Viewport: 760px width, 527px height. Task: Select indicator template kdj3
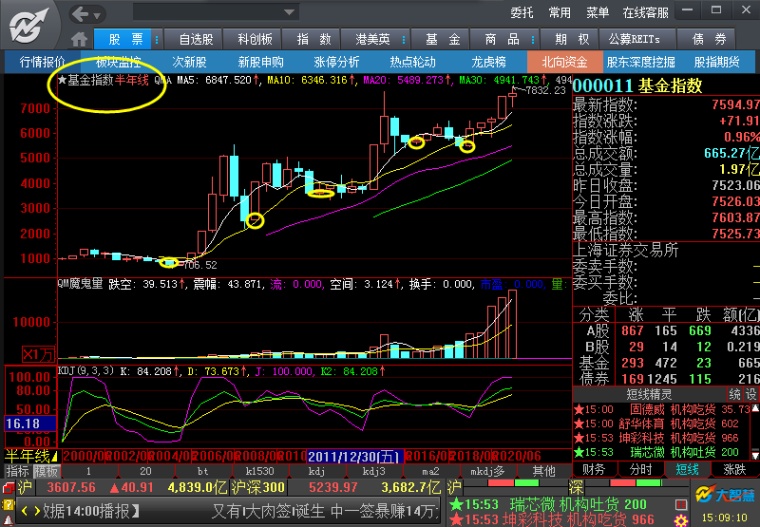374,471
